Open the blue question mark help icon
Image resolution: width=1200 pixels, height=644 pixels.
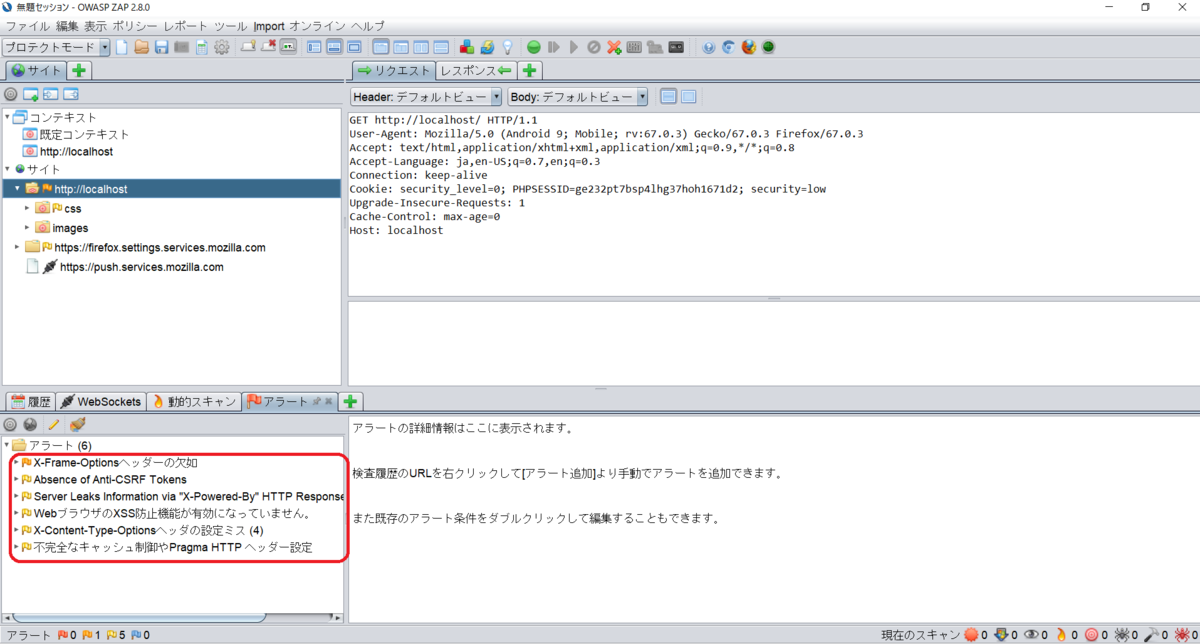point(709,47)
